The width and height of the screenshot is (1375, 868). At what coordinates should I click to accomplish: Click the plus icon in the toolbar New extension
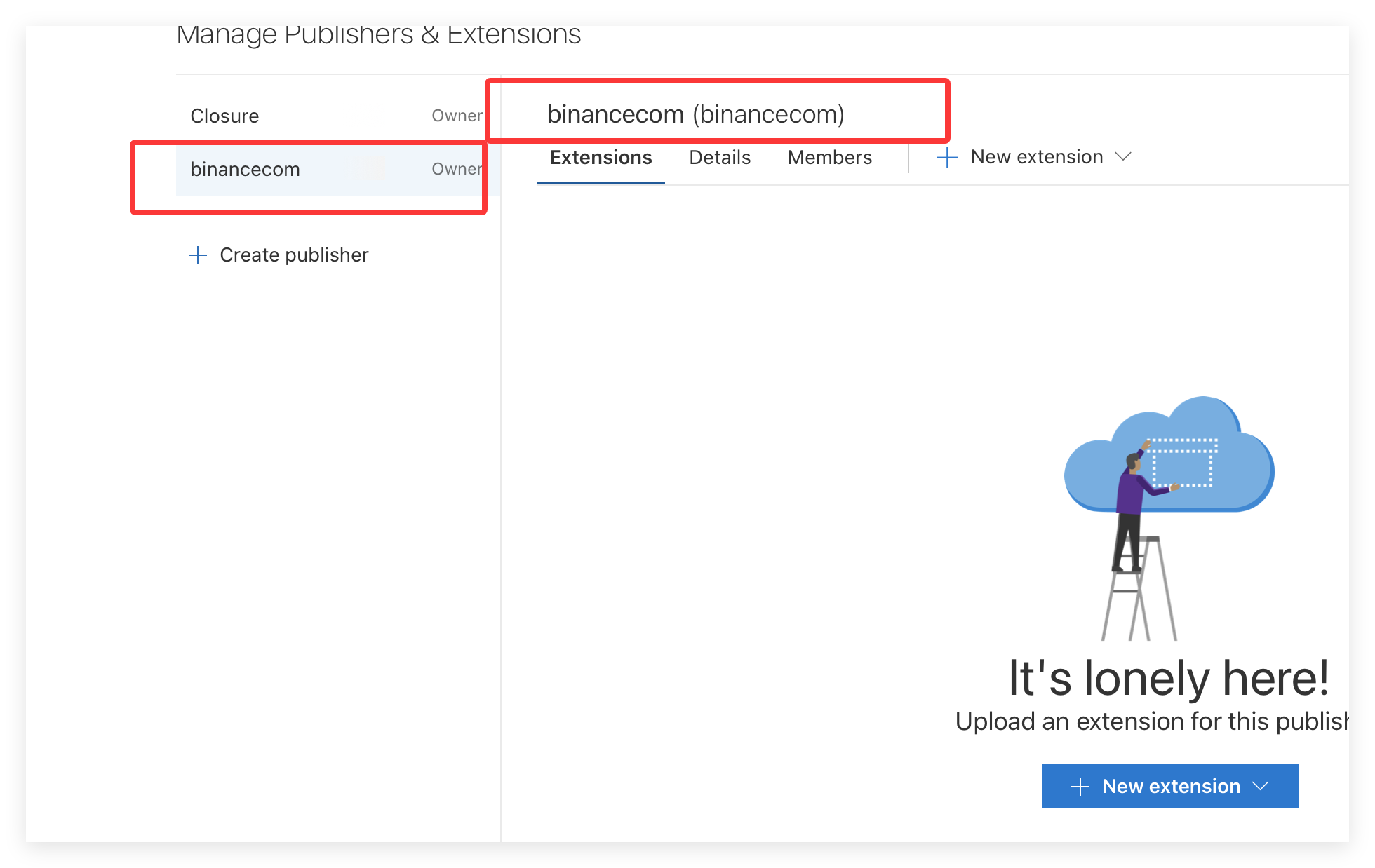(947, 157)
